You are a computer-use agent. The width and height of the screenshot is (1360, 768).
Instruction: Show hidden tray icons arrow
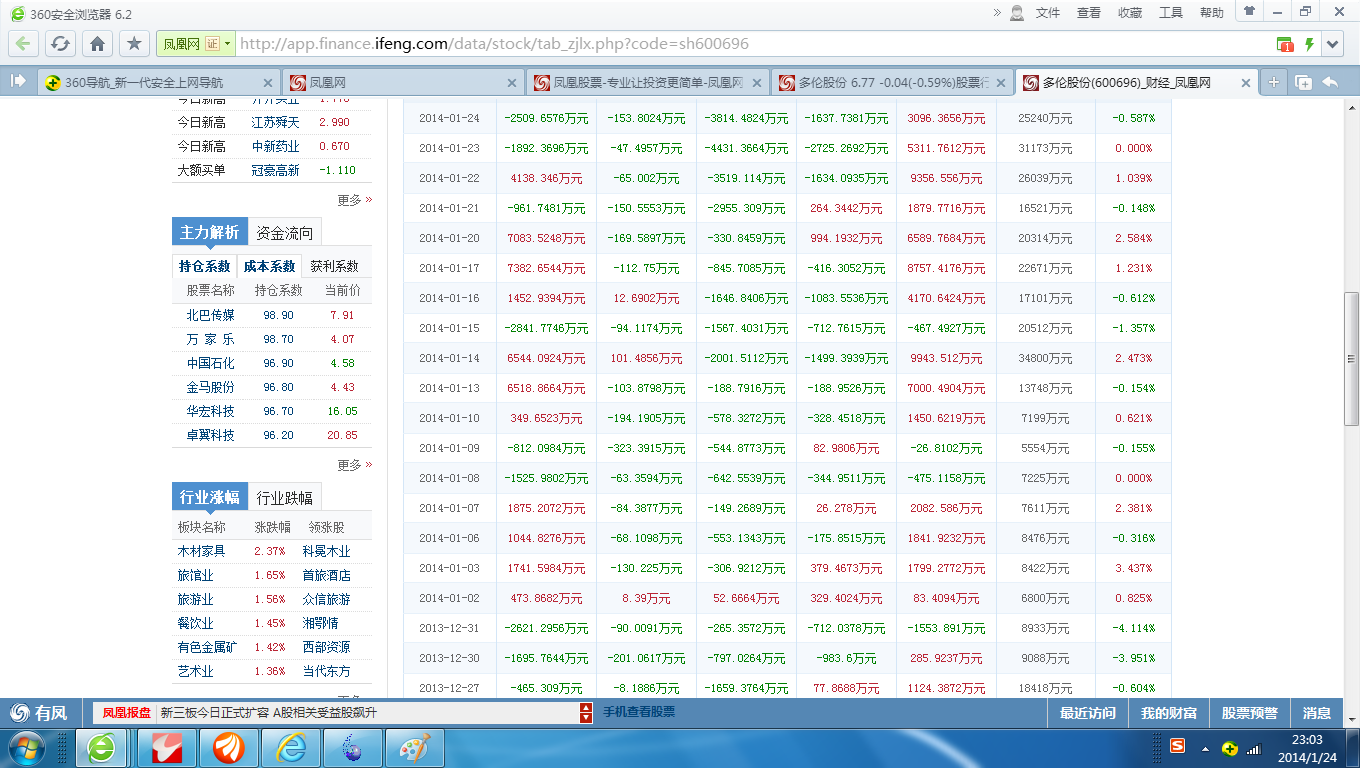coord(1206,748)
